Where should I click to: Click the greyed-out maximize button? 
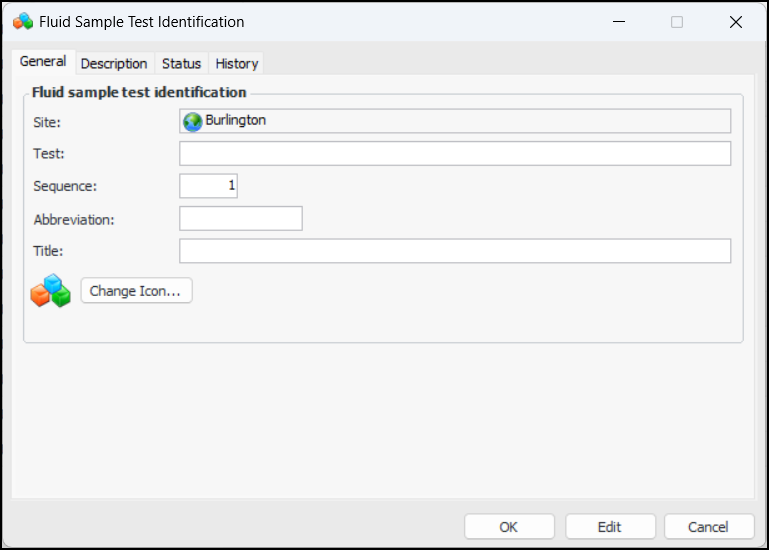point(677,21)
